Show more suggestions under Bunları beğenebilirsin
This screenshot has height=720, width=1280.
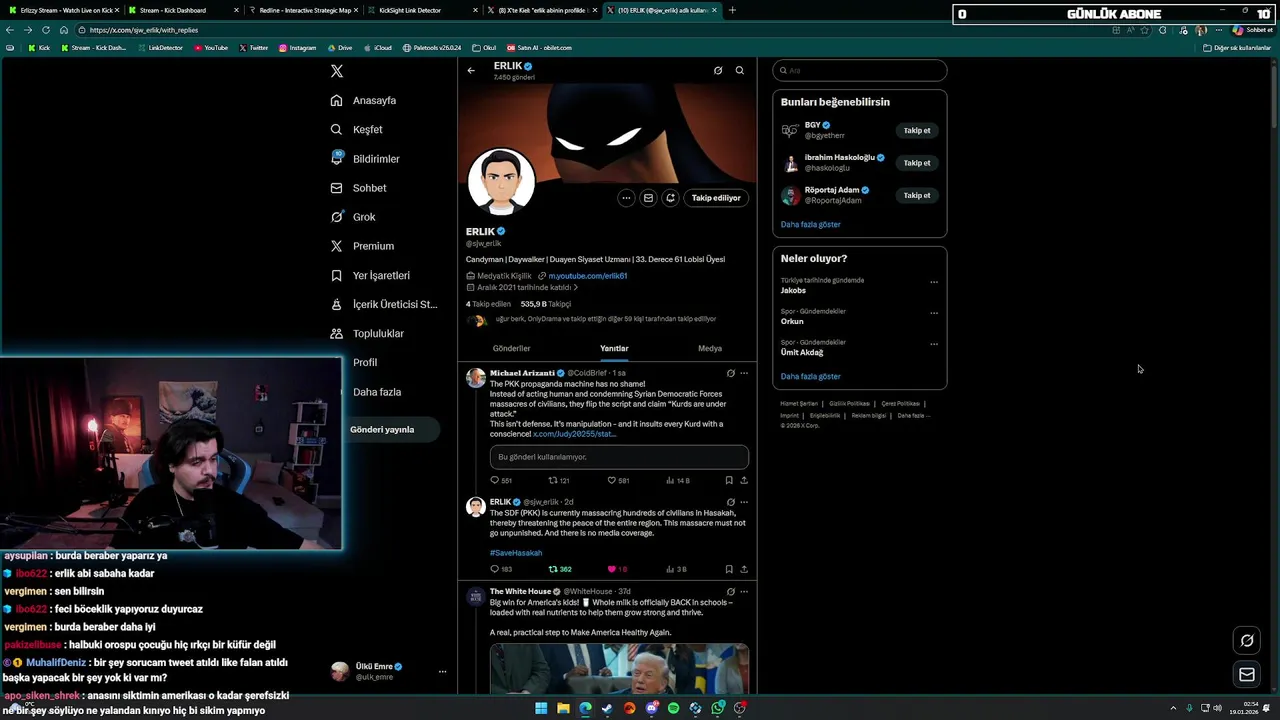click(811, 225)
